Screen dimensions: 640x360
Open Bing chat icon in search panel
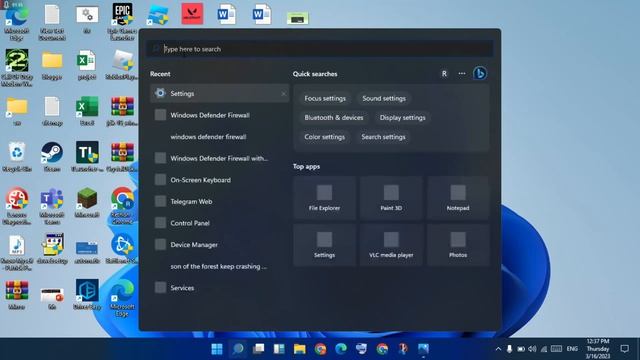click(480, 73)
